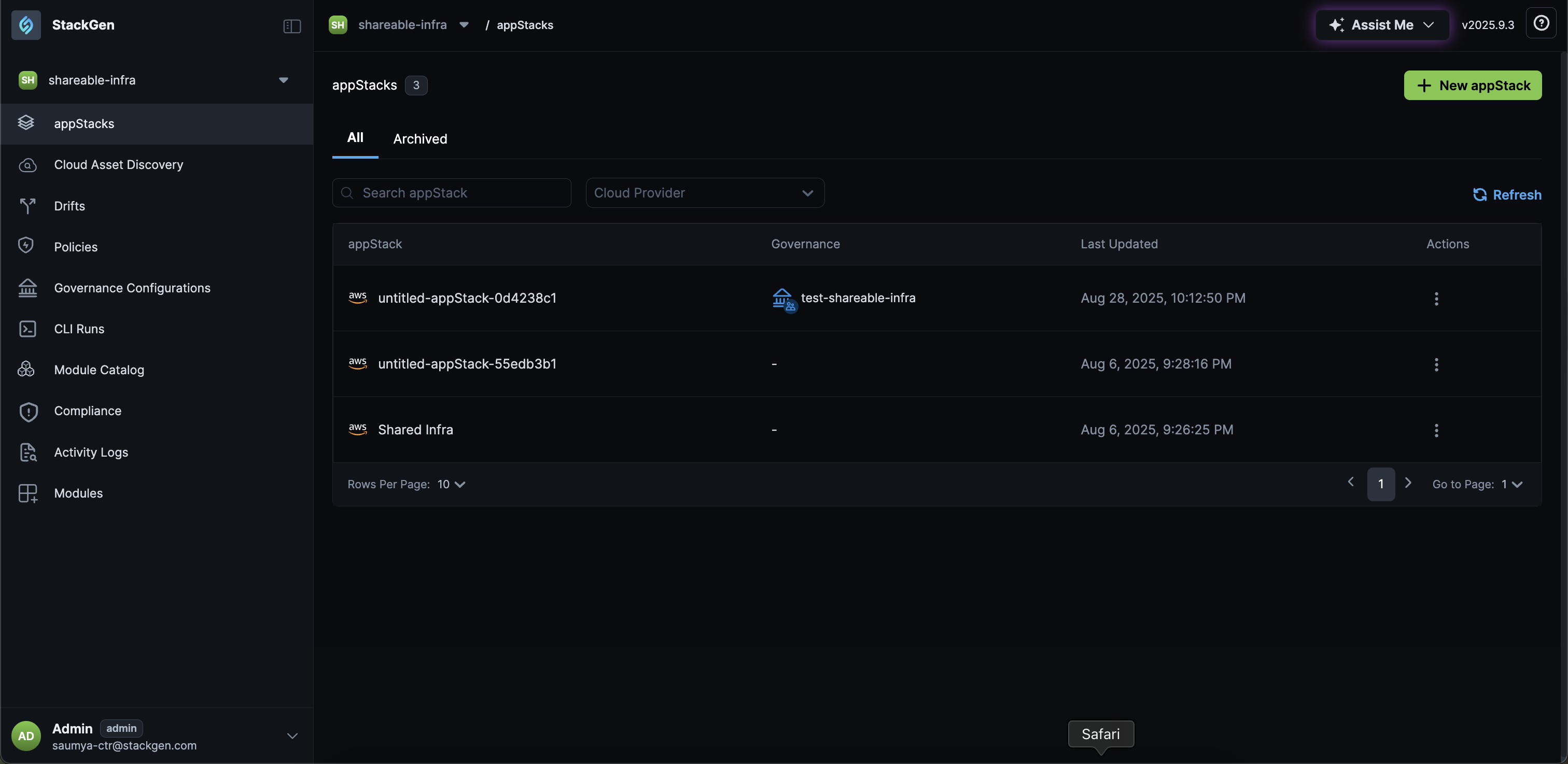Open the Cloud Provider filter dropdown
1568x764 pixels.
705,193
